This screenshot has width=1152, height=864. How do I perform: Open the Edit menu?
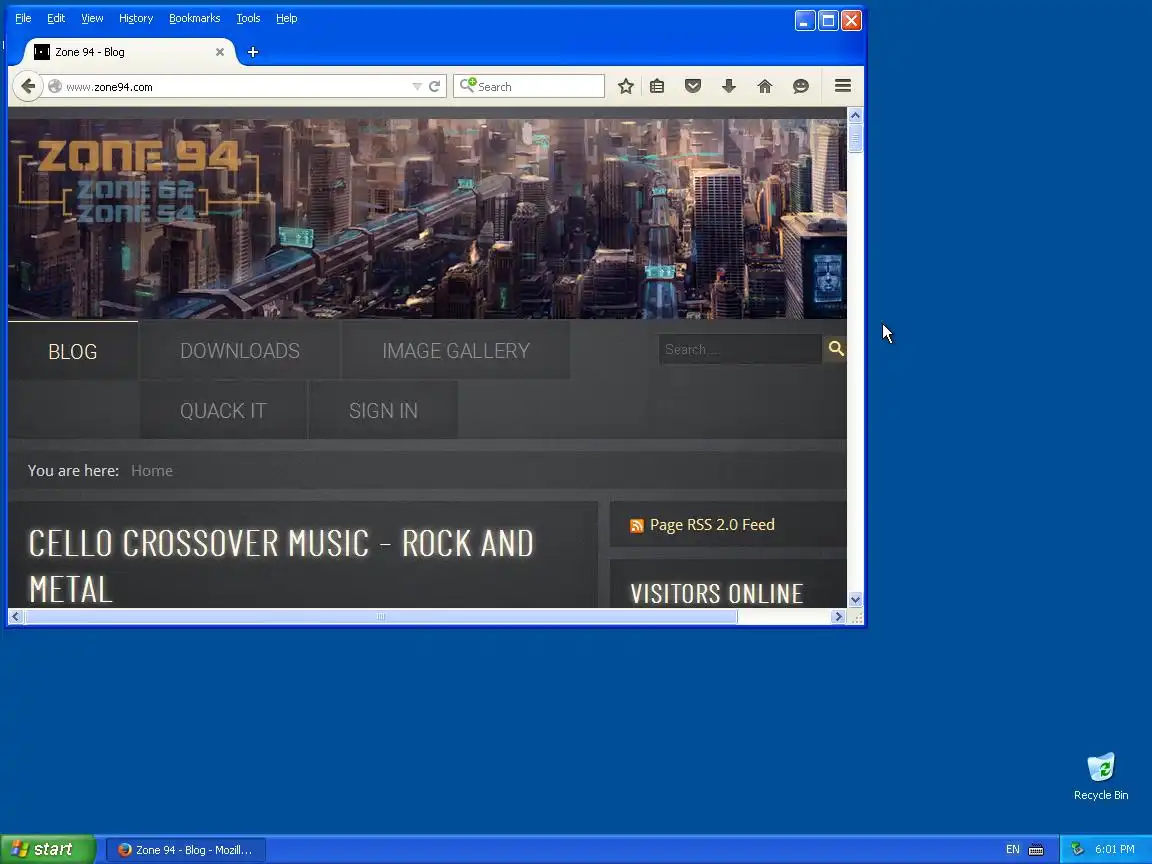[56, 18]
